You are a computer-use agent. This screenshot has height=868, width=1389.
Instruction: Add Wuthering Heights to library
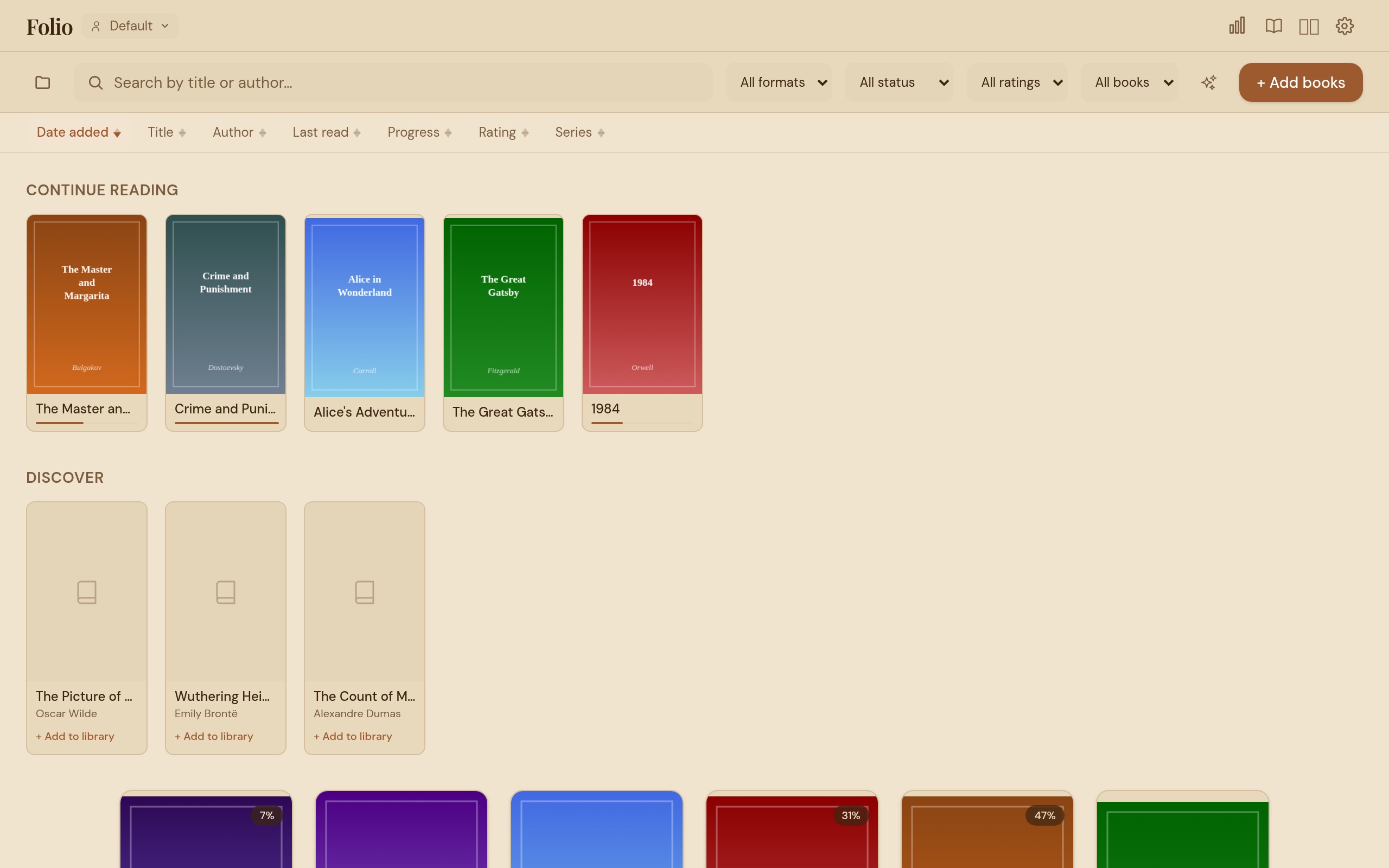(214, 736)
